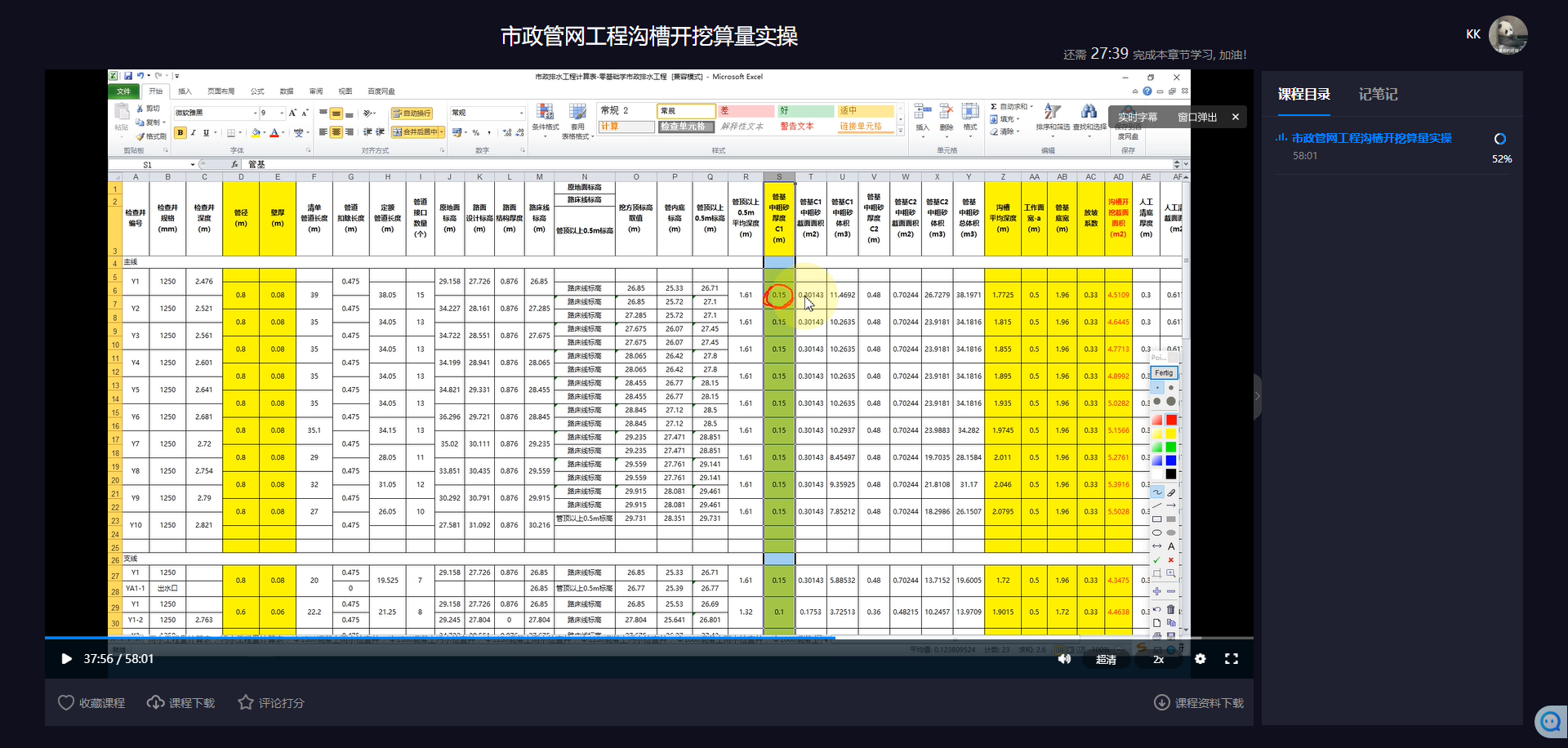The height and width of the screenshot is (748, 1568).
Task: Open the Merge and Center dropdown arrow
Action: tap(442, 131)
